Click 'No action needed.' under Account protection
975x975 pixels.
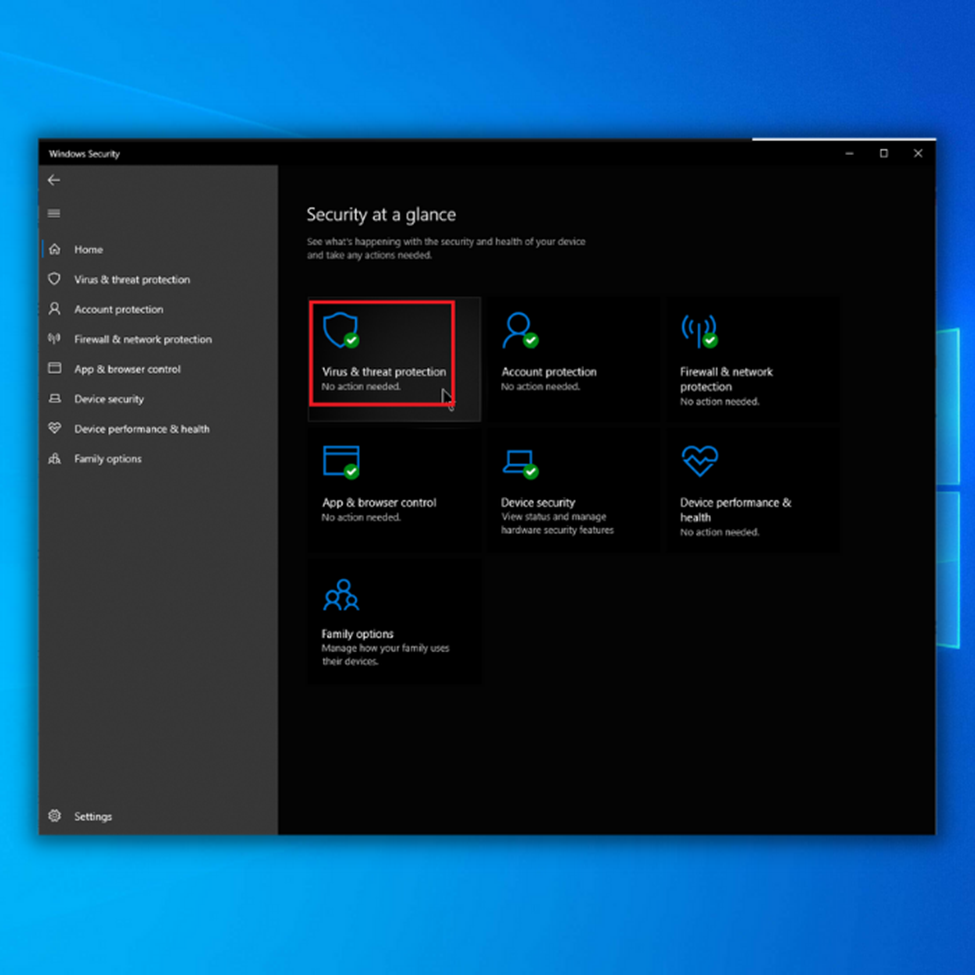[540, 387]
